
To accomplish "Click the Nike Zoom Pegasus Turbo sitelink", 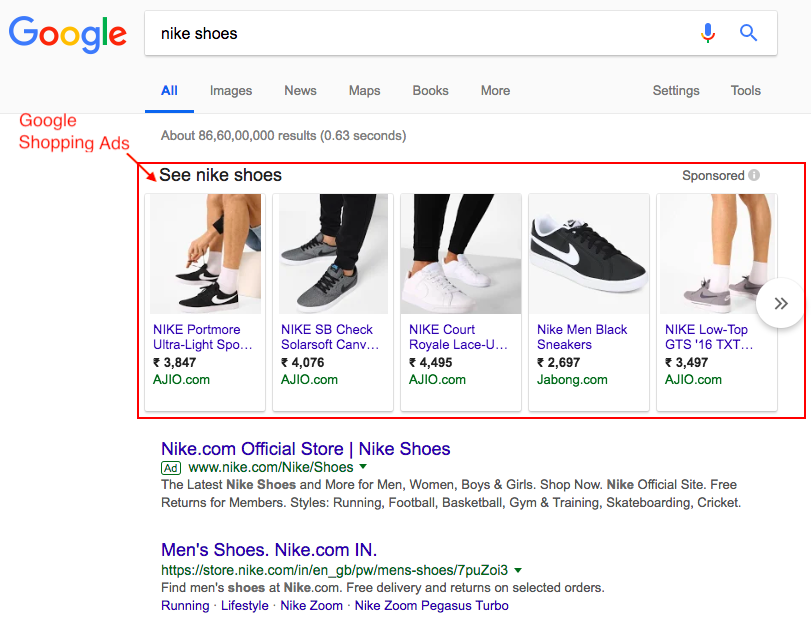I will pyautogui.click(x=431, y=605).
